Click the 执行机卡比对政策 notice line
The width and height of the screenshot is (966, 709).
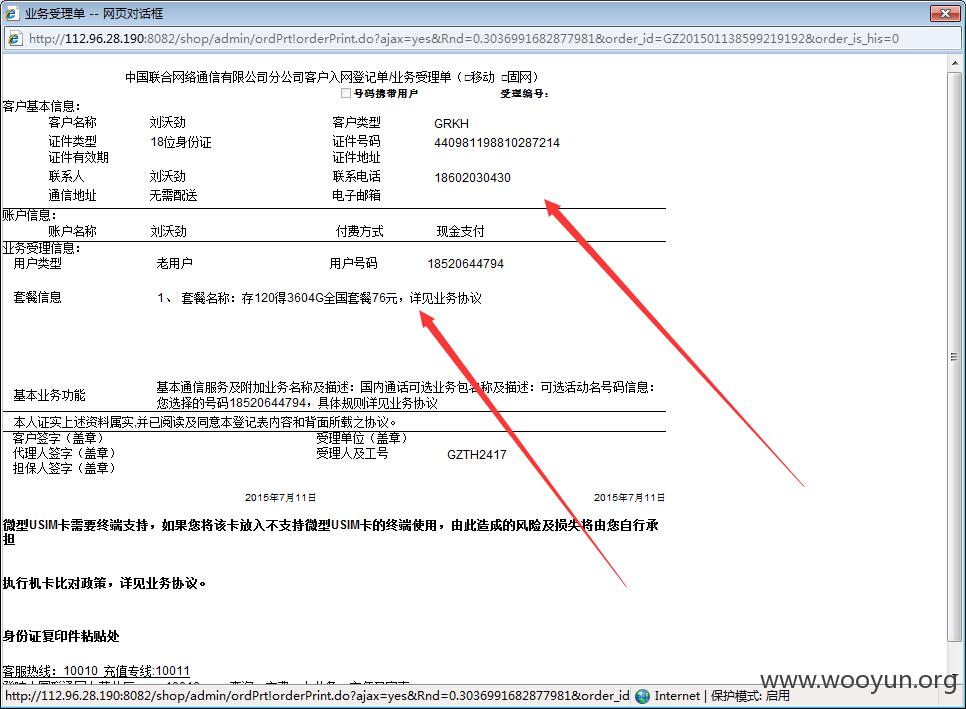click(x=104, y=583)
